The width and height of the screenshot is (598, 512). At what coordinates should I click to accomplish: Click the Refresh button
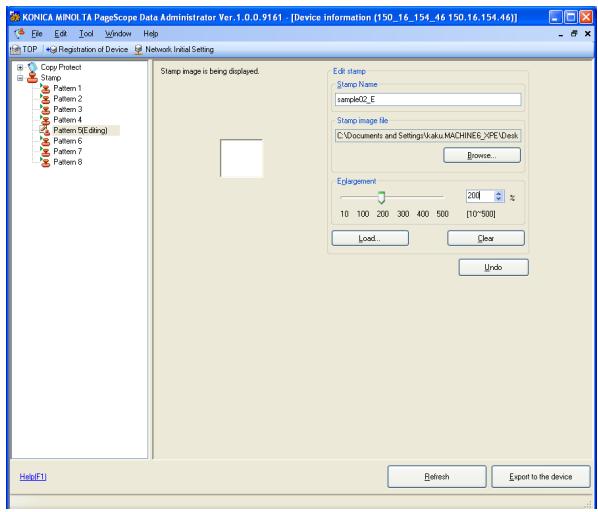pyautogui.click(x=437, y=477)
